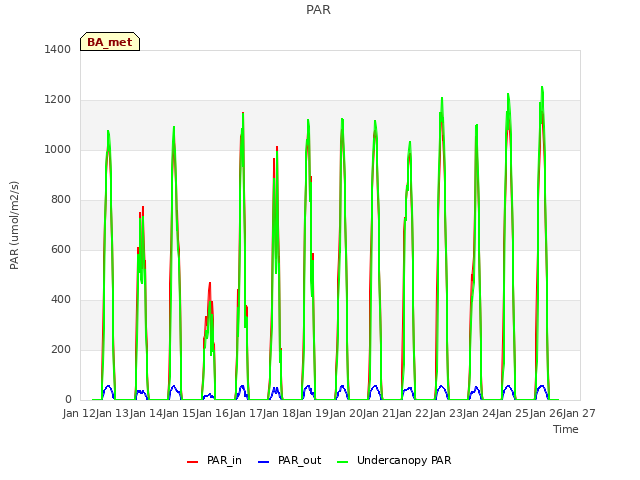
Task: Click the Time x-axis title
Action: 566,429
